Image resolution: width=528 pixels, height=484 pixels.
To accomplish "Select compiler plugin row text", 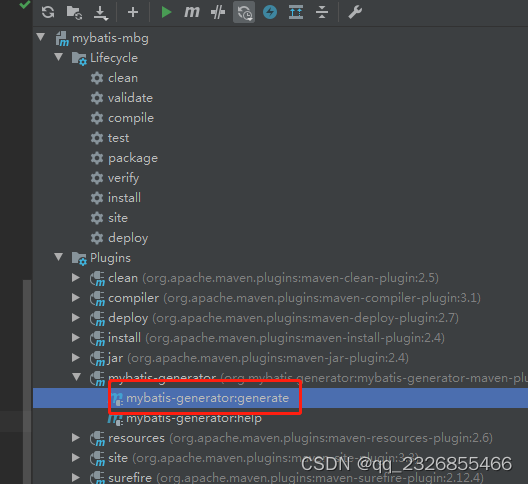I will pyautogui.click(x=295, y=298).
